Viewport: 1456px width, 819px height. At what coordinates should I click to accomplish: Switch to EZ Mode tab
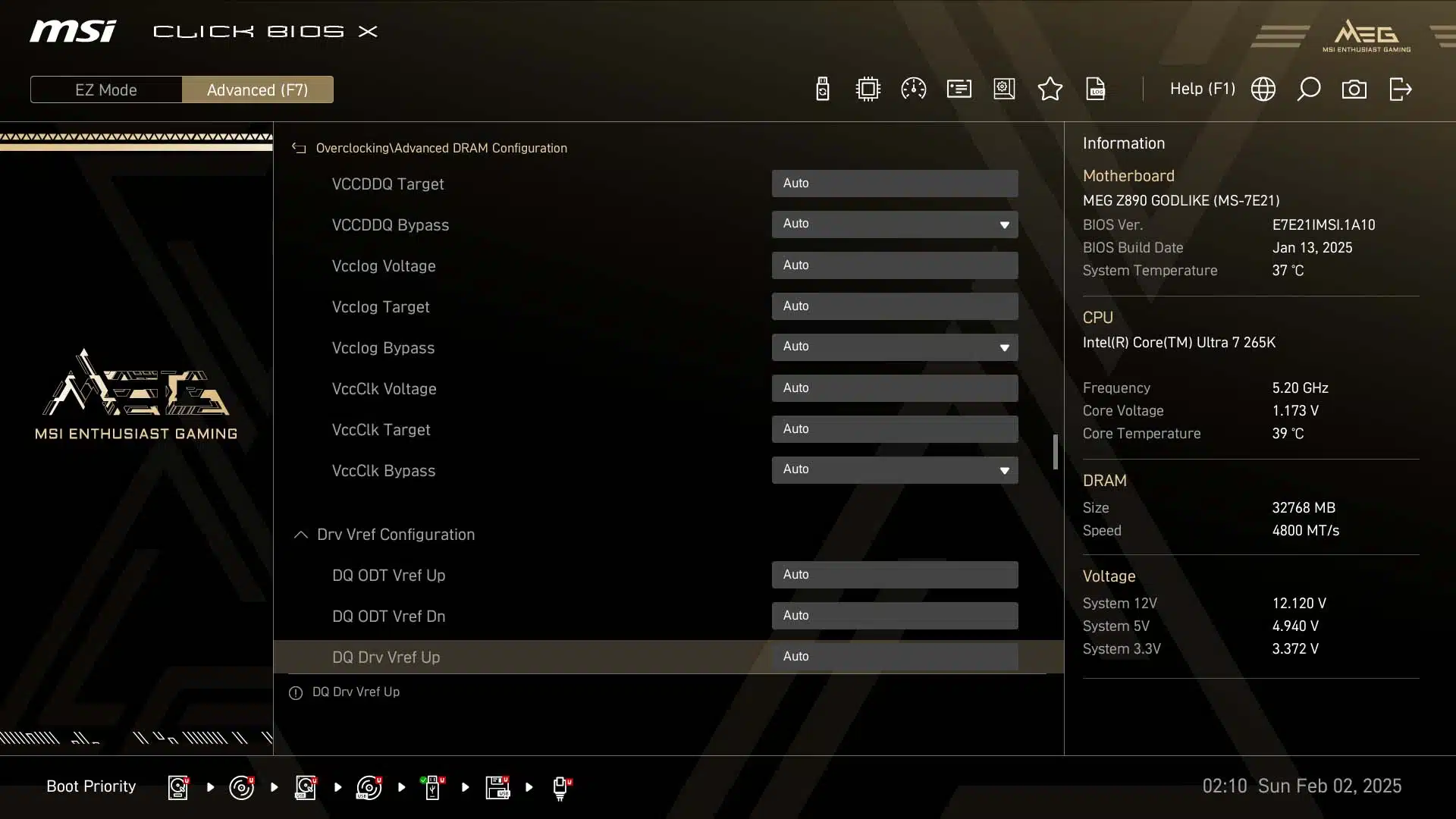pyautogui.click(x=106, y=89)
